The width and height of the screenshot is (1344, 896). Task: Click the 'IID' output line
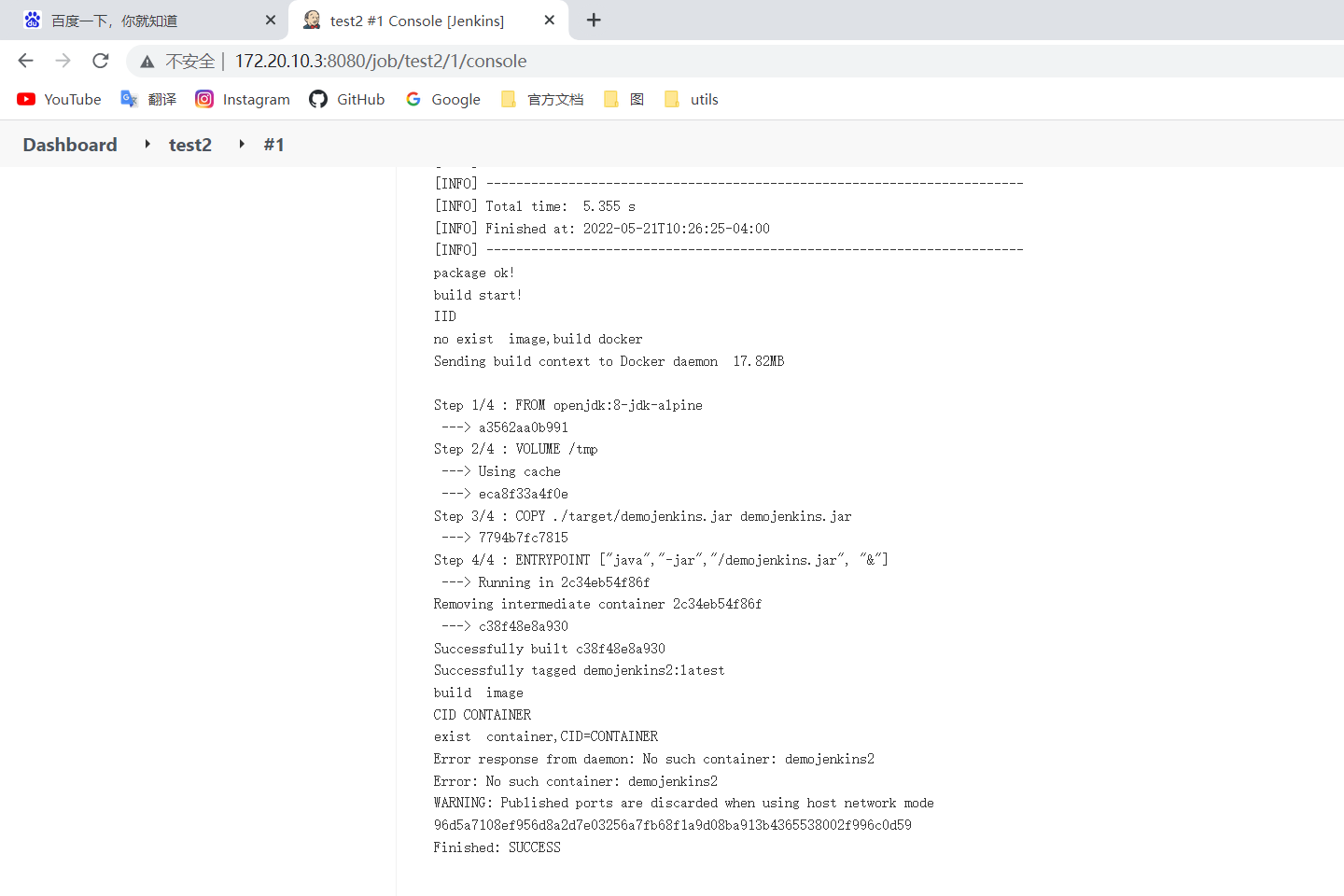[444, 316]
